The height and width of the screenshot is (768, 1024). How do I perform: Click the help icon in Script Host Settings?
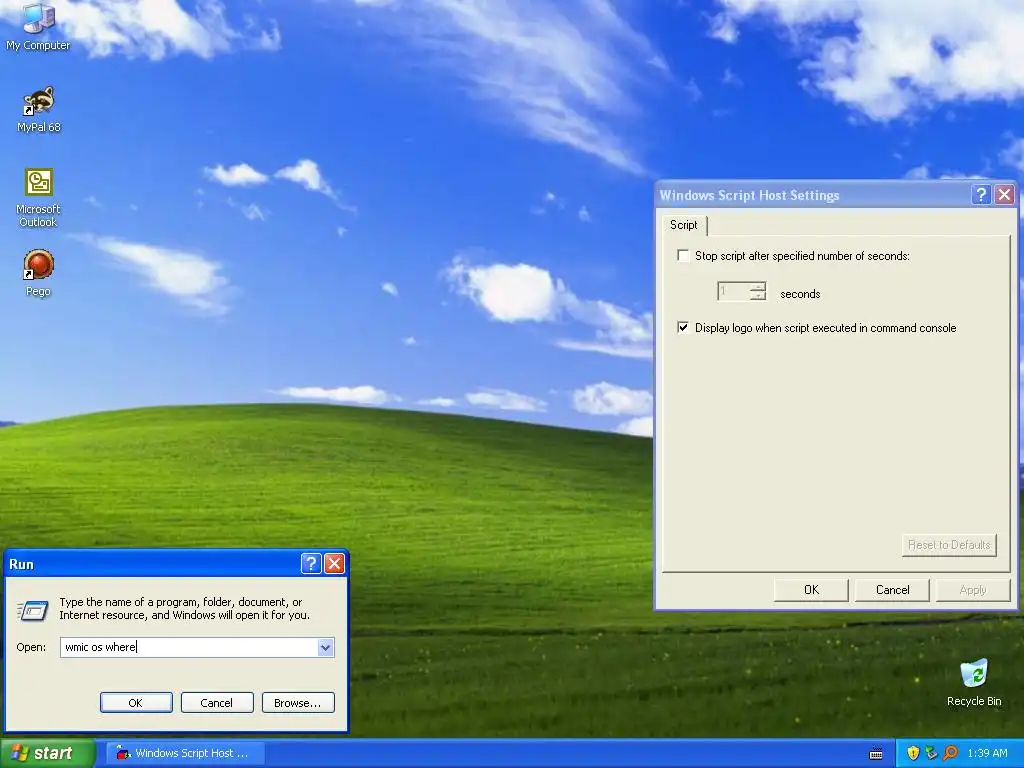(x=981, y=195)
